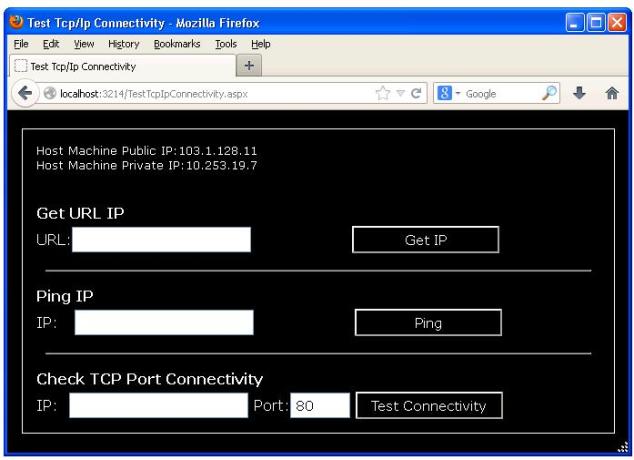Click the Host Machine Public IP text
Screen dimensions: 634x460
pos(146,151)
